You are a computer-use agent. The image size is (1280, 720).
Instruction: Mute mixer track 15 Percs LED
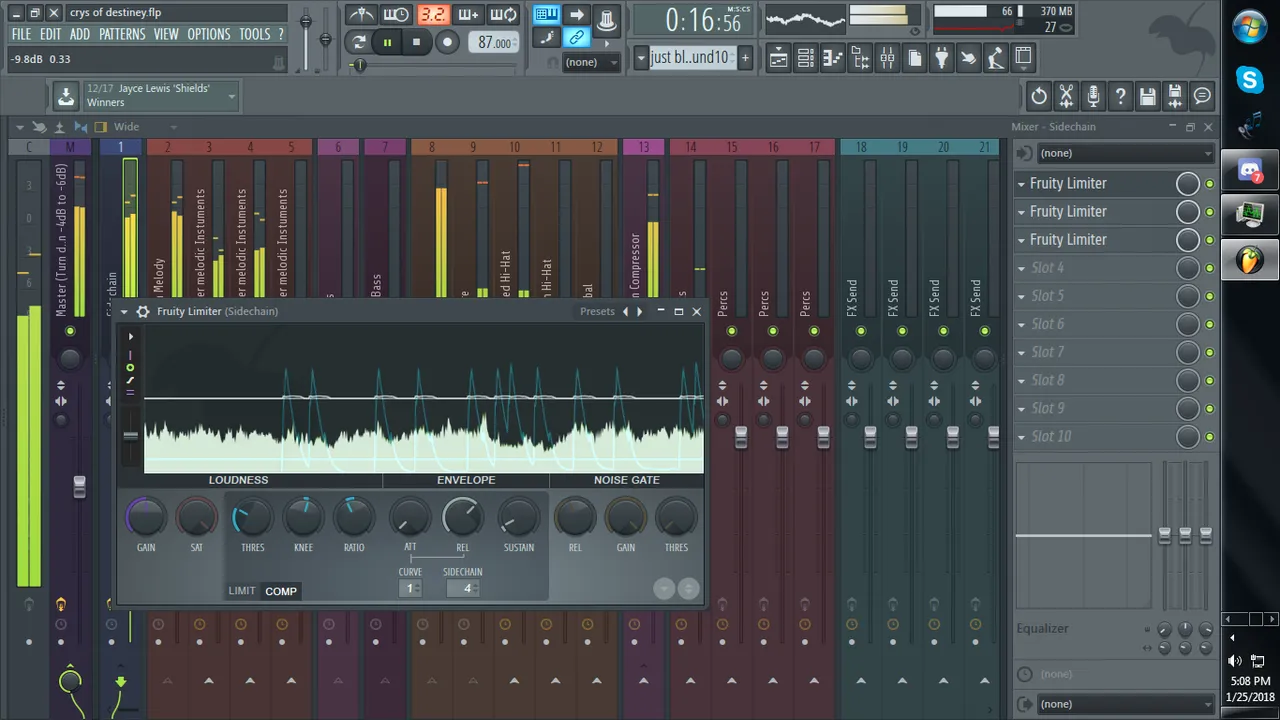point(732,331)
